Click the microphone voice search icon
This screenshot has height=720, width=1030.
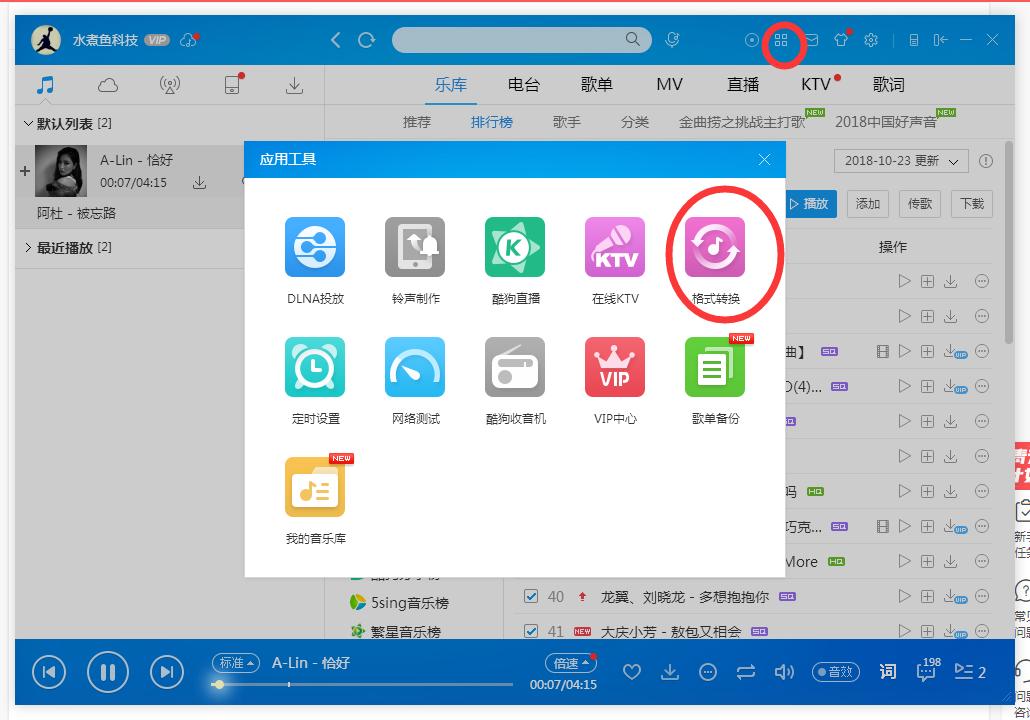(672, 40)
